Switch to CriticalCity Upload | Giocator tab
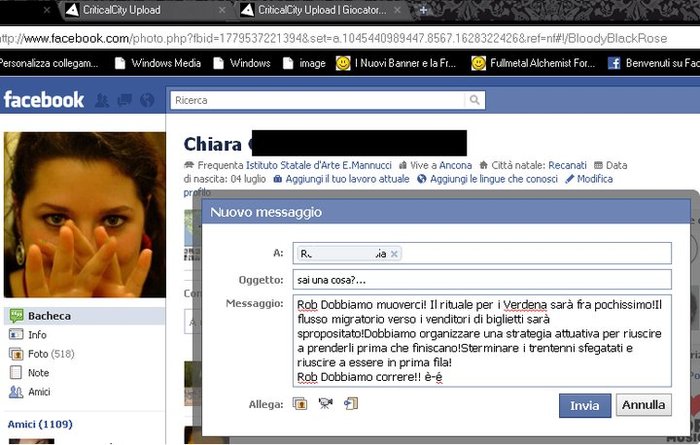Image resolution: width=700 pixels, height=445 pixels. tap(322, 10)
